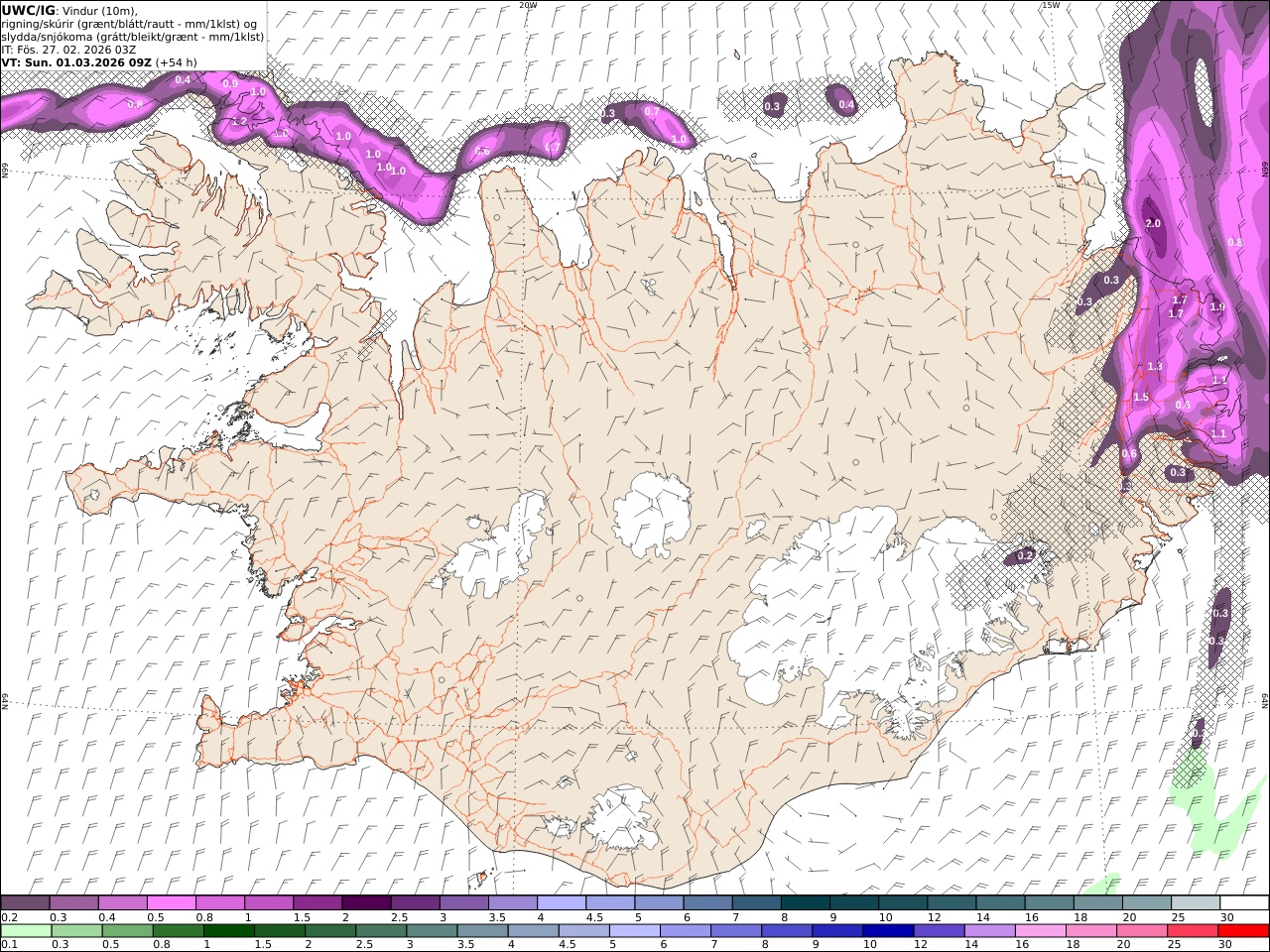Click deep blue swatch labeled 10 in lower legend
1270x952 pixels.
pos(889,930)
